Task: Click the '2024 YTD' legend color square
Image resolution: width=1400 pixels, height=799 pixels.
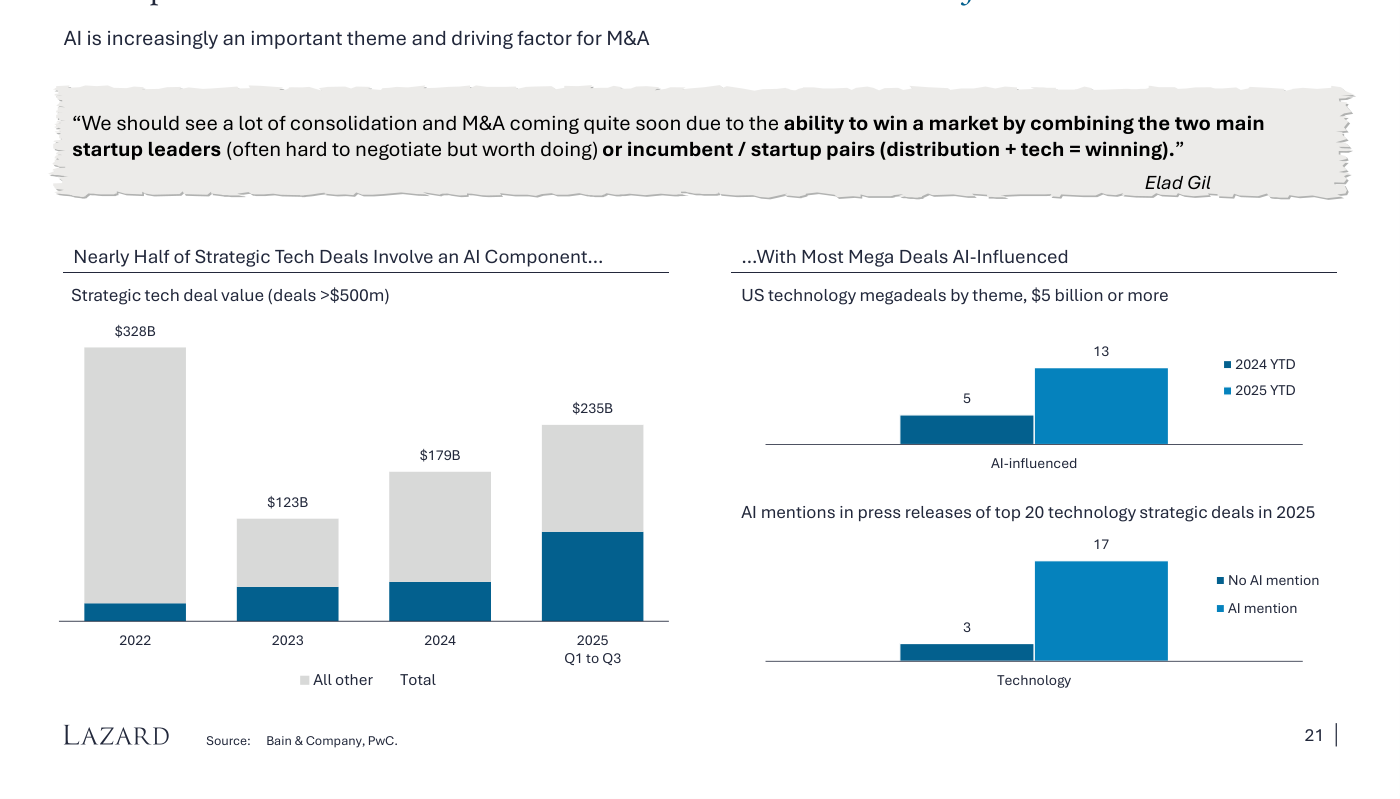Action: [1228, 365]
